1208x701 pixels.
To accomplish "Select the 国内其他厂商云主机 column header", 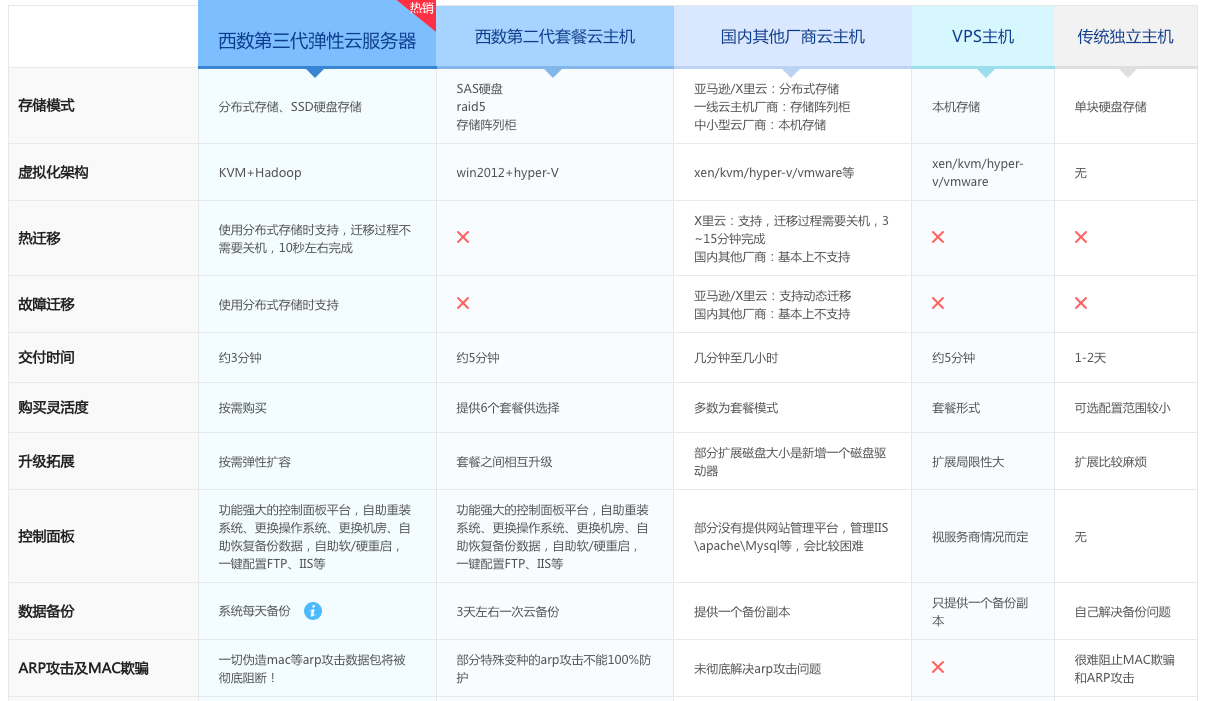I will point(793,36).
